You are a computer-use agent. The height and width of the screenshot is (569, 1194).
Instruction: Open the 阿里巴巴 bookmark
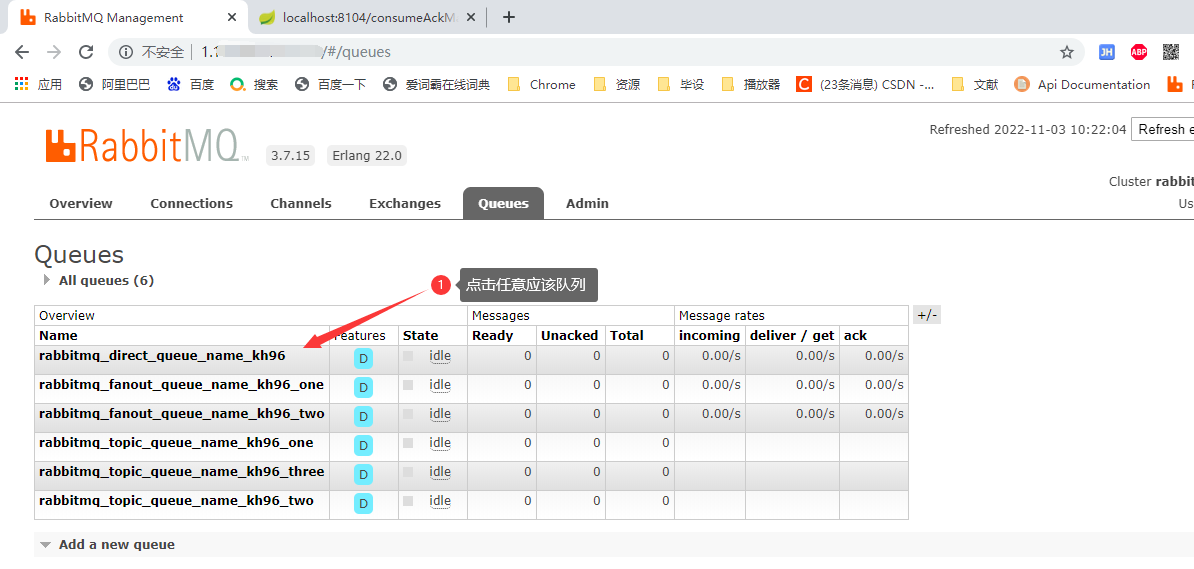coord(114,85)
